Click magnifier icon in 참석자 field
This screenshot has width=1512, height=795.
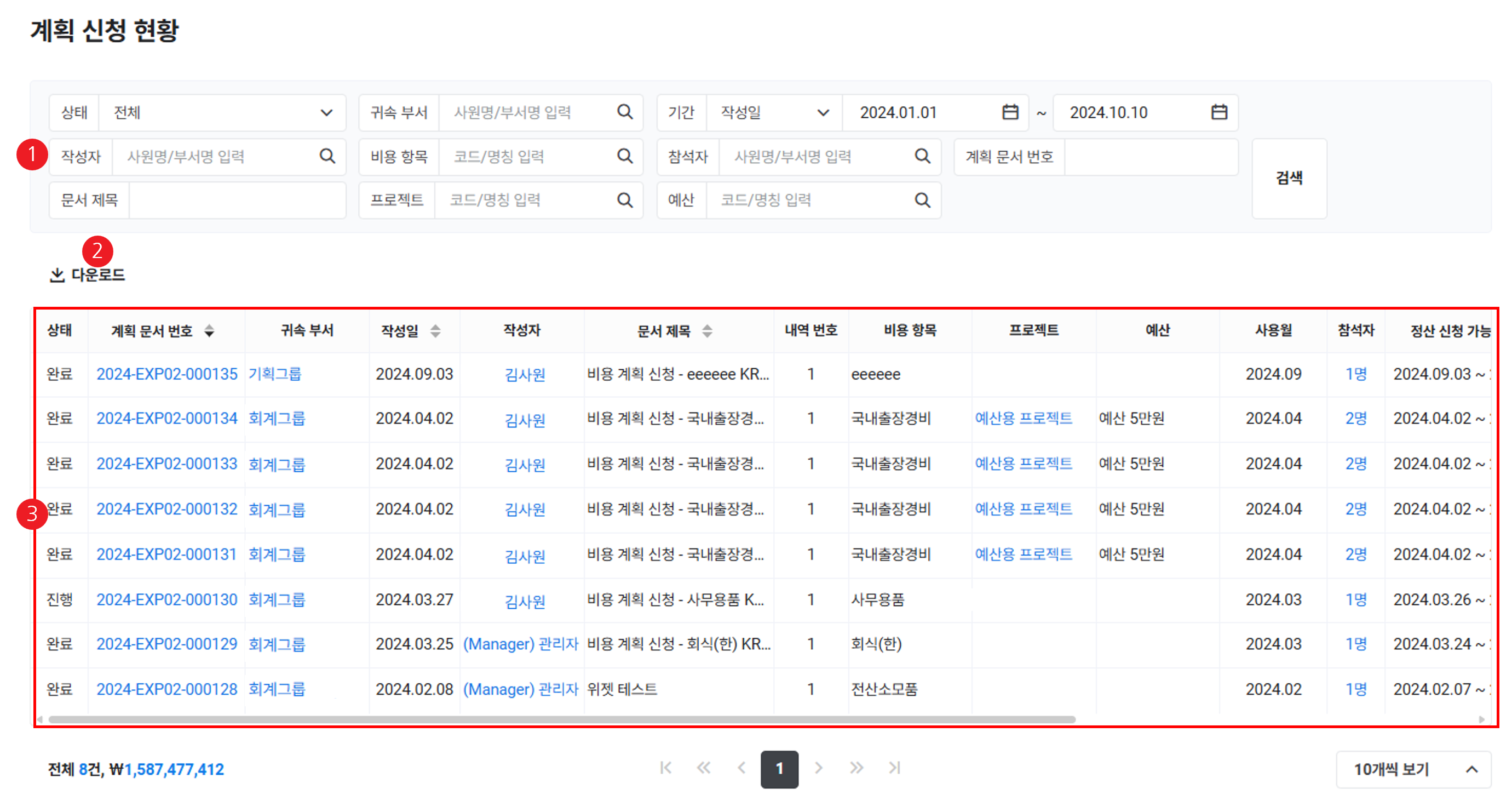click(922, 156)
